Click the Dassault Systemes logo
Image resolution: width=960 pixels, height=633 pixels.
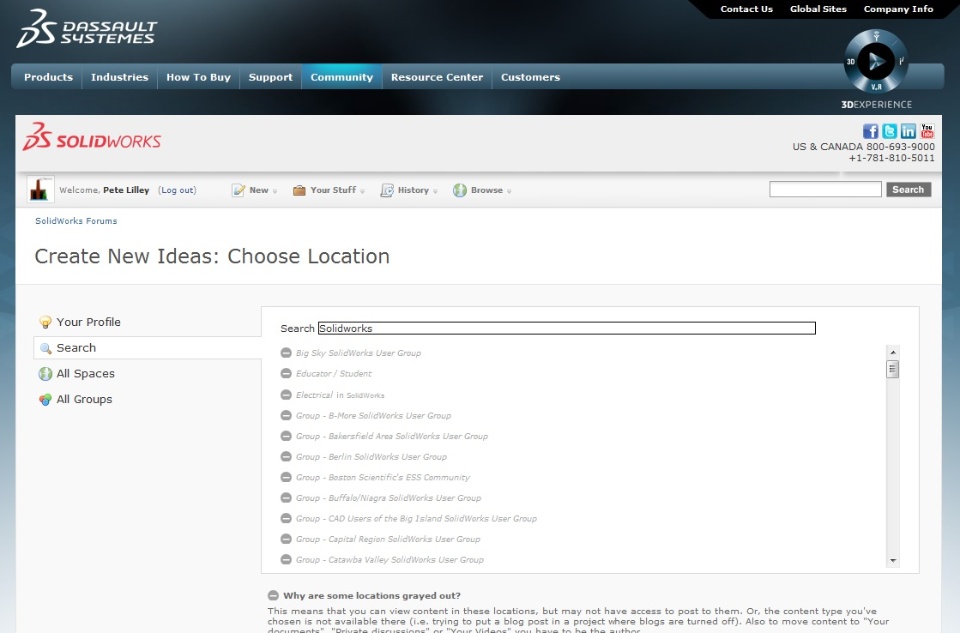coord(87,29)
